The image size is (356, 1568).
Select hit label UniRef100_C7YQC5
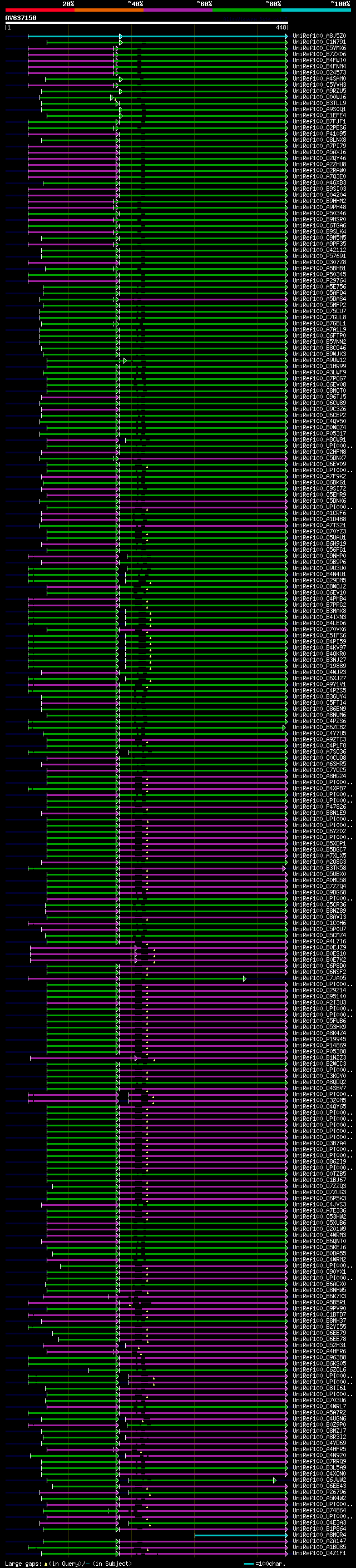[x=319, y=769]
